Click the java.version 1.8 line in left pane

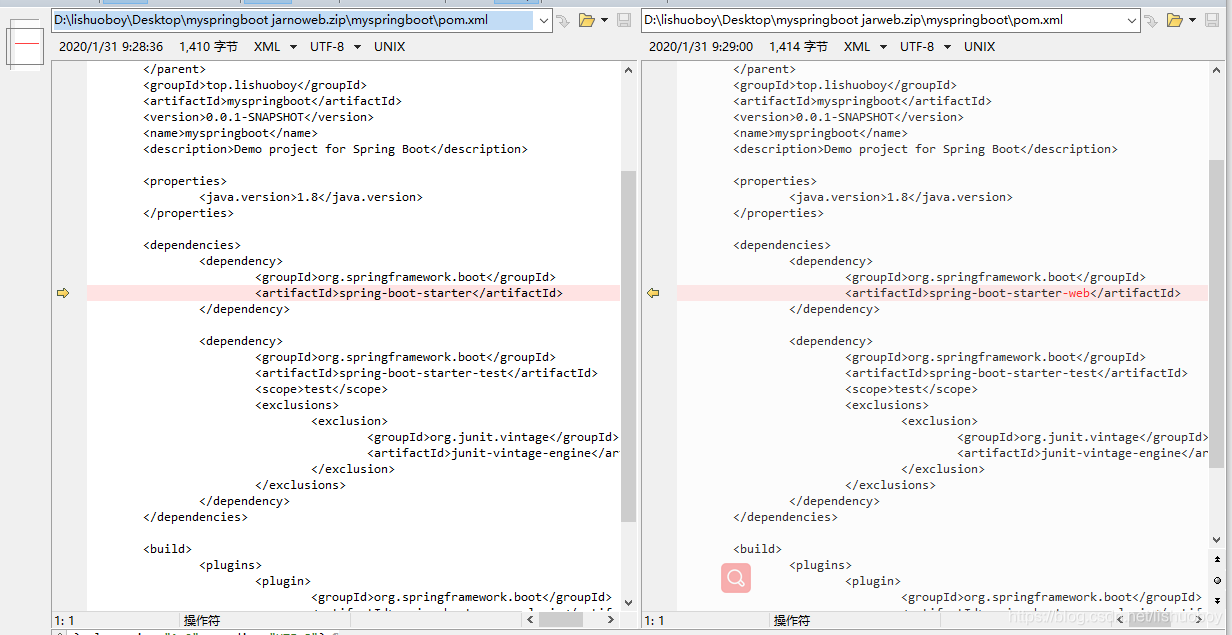click(311, 197)
